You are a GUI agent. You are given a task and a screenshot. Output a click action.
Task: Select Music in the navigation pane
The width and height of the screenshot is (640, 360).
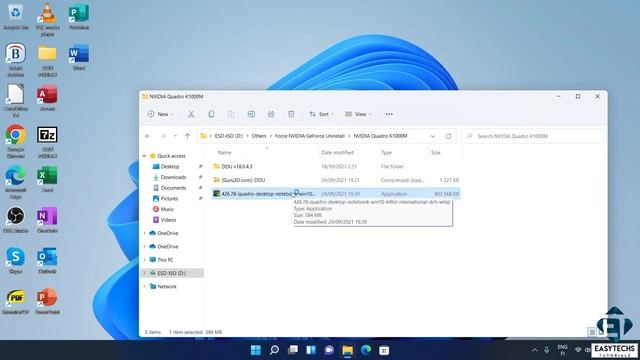pos(167,209)
